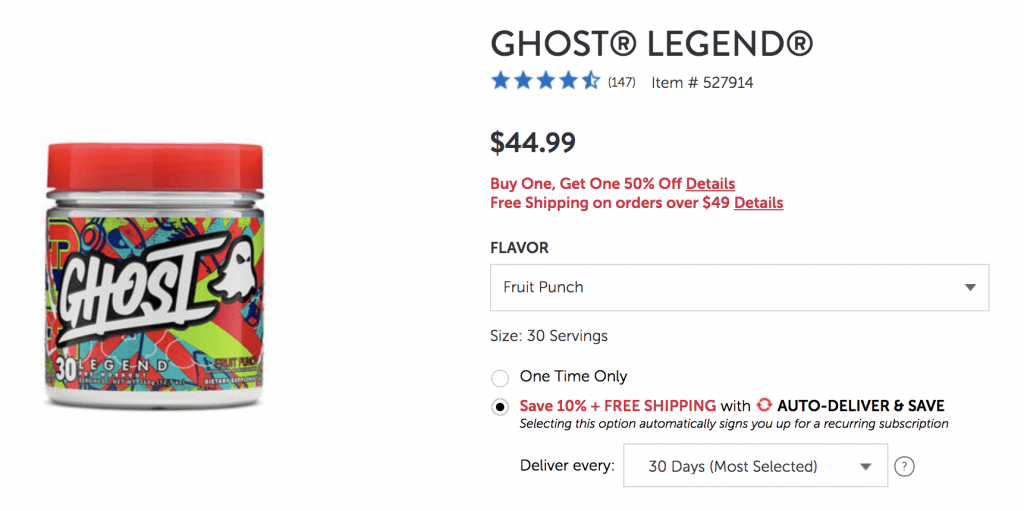Click the Deliver every dropdown arrow
The height and width of the screenshot is (511, 1024).
[x=866, y=467]
